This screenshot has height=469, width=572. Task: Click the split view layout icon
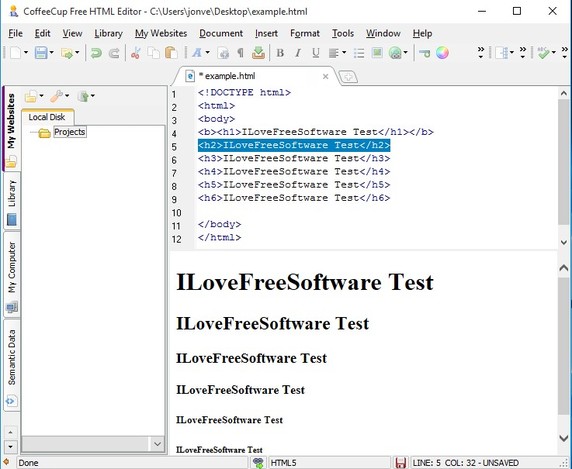coord(503,53)
